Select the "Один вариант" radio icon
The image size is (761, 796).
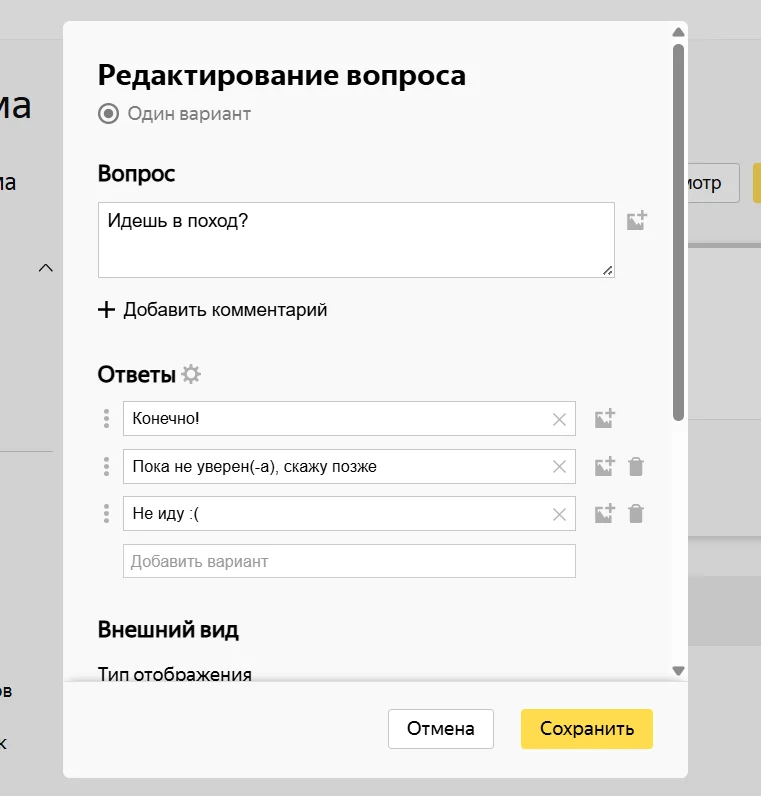click(108, 113)
